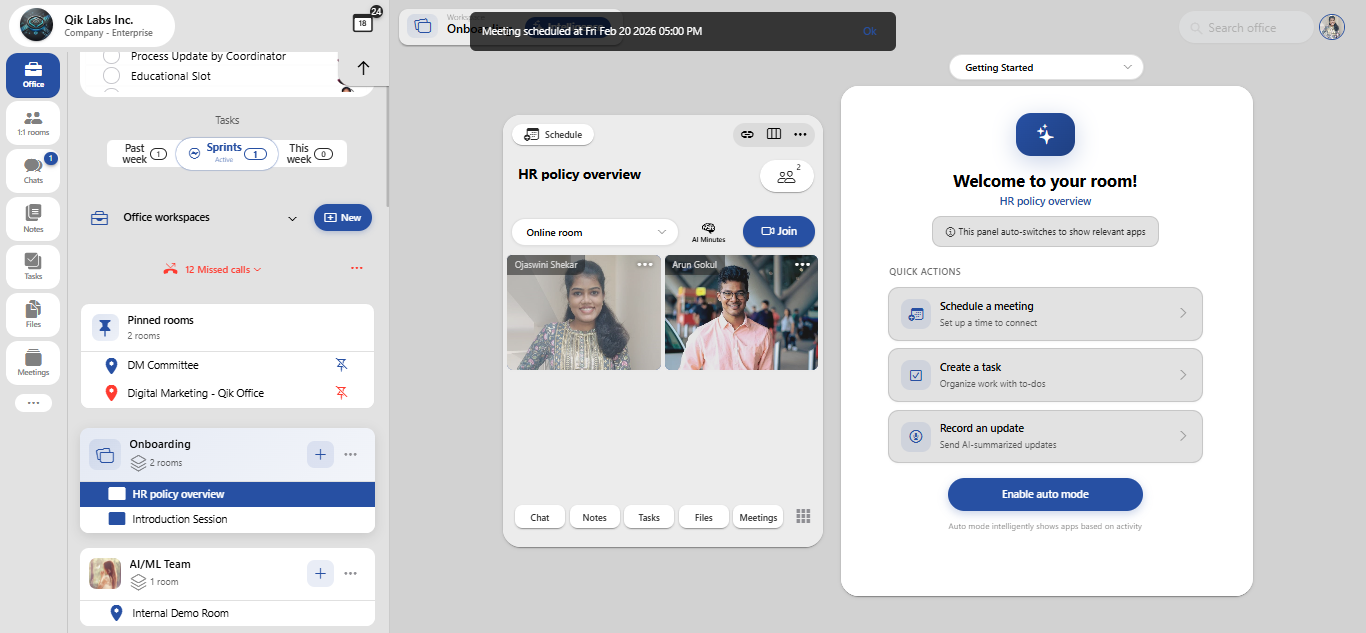Screen dimensions: 1366x633
Task: Open the calendar icon with 24 badge
Action: click(363, 23)
